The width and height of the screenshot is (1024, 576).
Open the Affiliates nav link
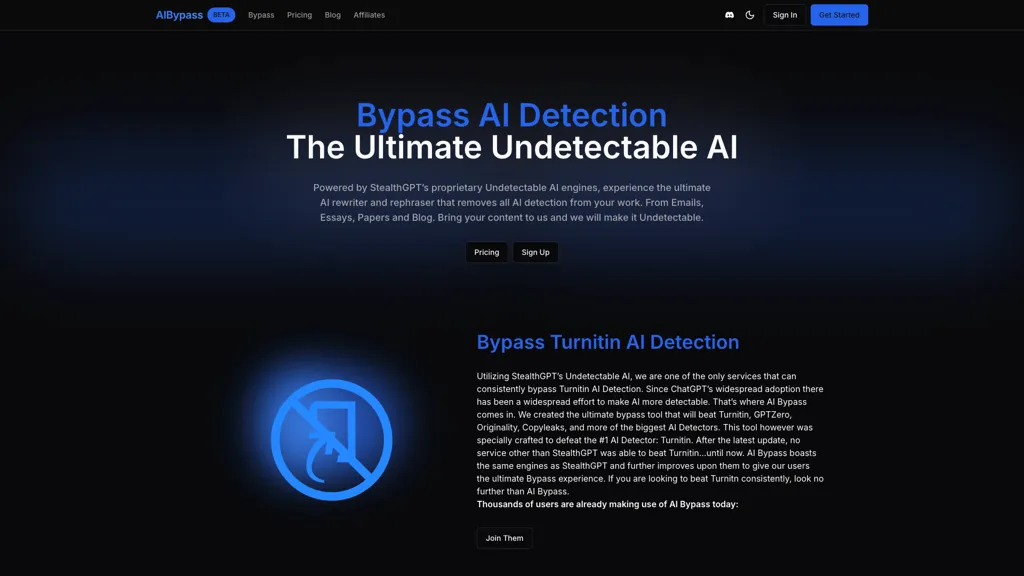point(369,15)
